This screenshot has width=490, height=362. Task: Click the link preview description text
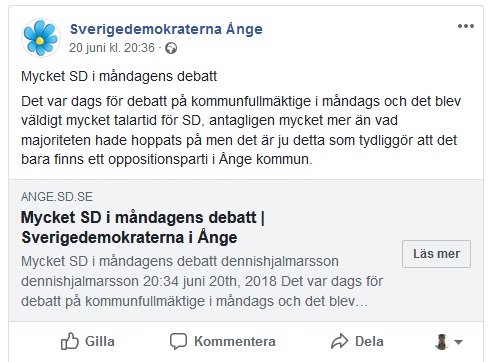(x=202, y=281)
